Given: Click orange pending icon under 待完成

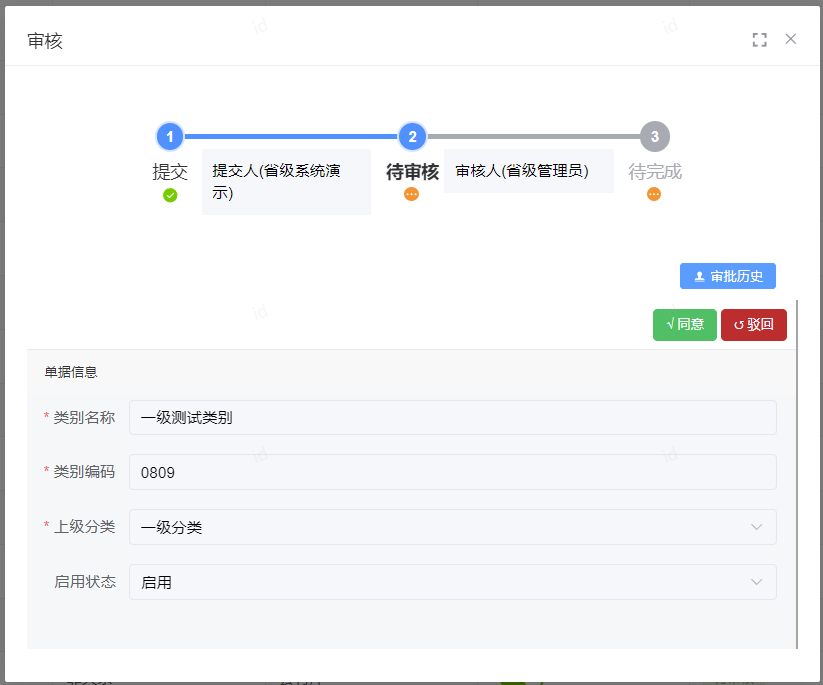Looking at the screenshot, I should pyautogui.click(x=654, y=194).
